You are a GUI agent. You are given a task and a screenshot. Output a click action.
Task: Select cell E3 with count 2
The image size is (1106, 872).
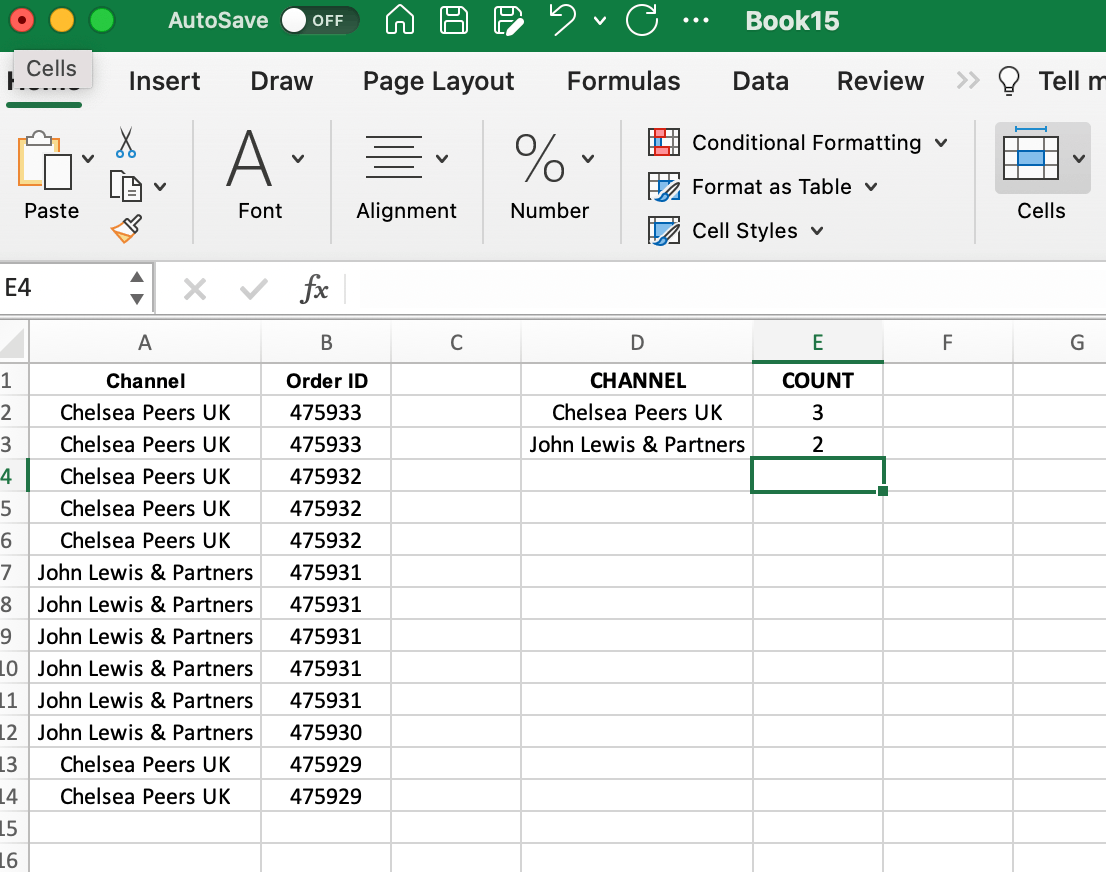point(818,444)
